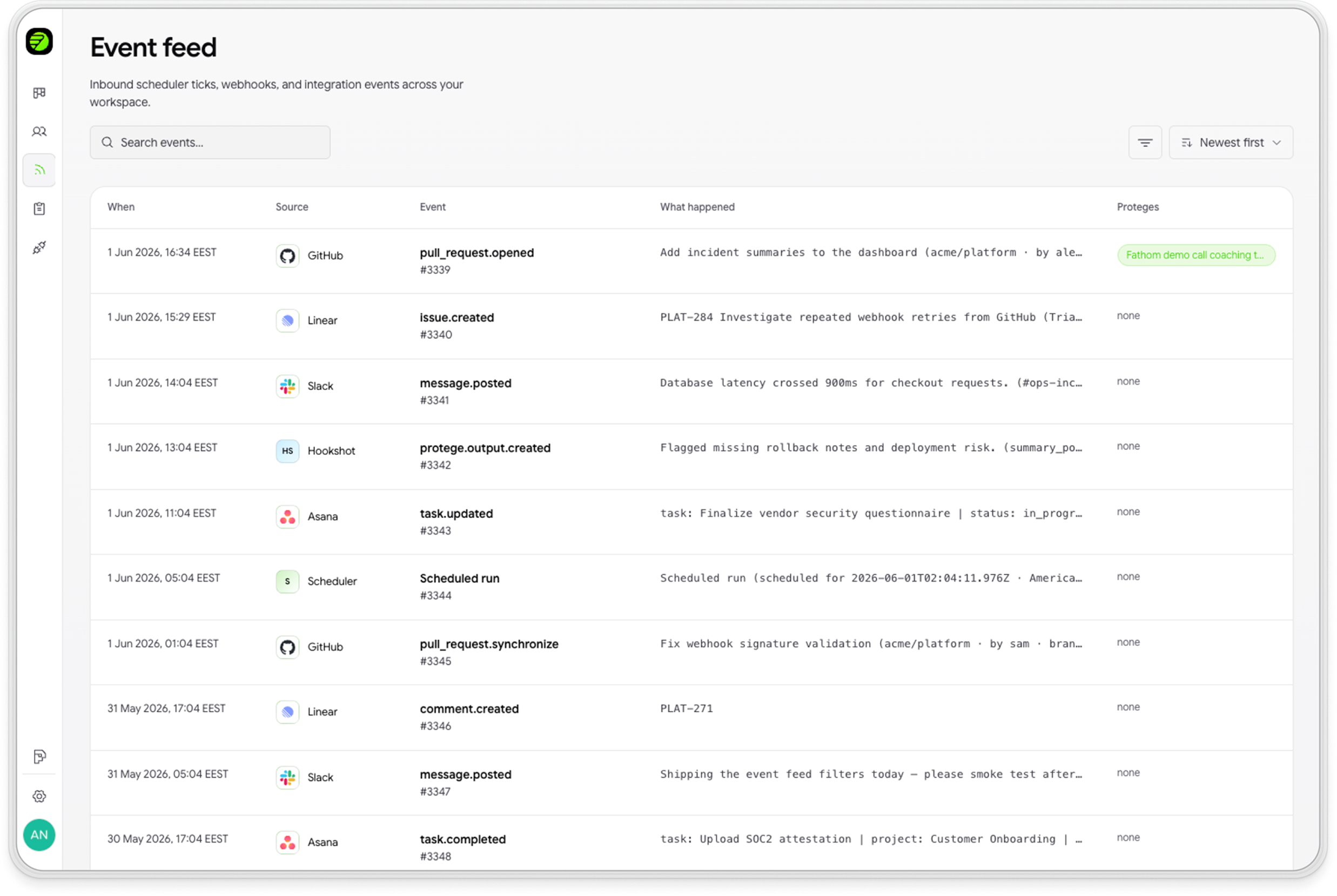The height and width of the screenshot is (896, 1337).
Task: Open the task.updated event
Action: (456, 514)
